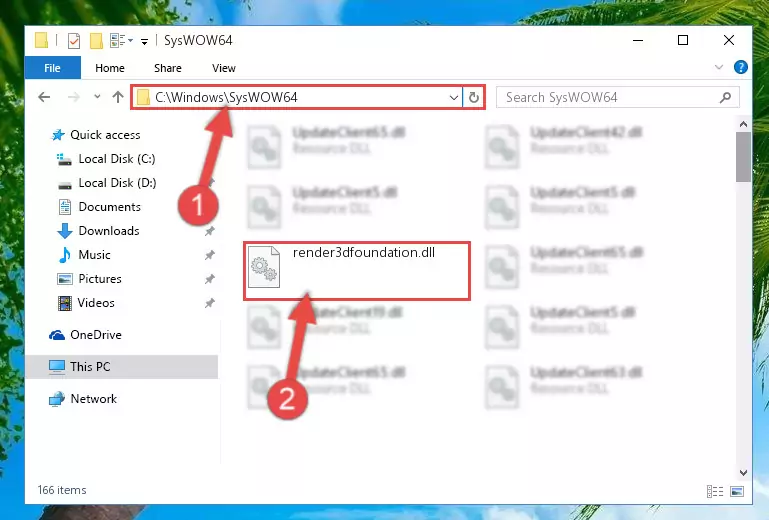Click the Downloads pin icon
The image size is (769, 520).
(x=209, y=231)
